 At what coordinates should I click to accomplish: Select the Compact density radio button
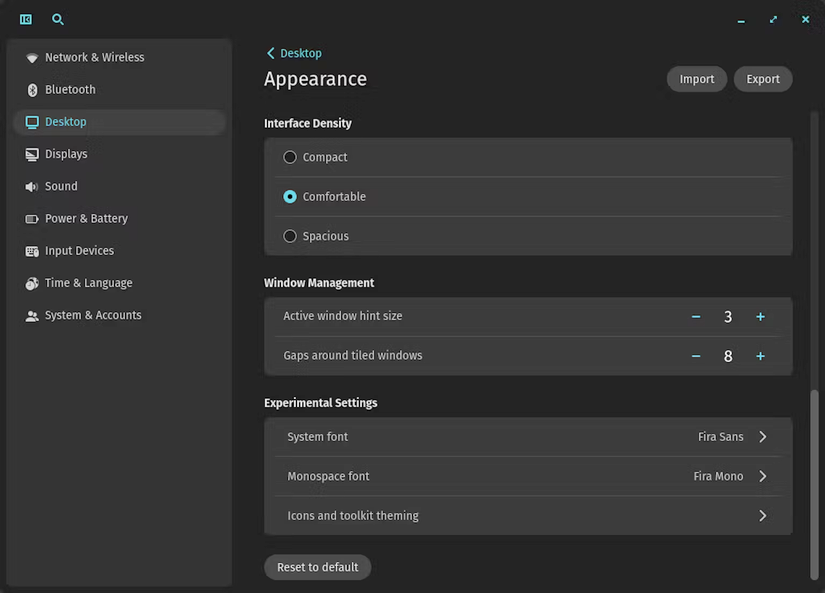(x=289, y=157)
